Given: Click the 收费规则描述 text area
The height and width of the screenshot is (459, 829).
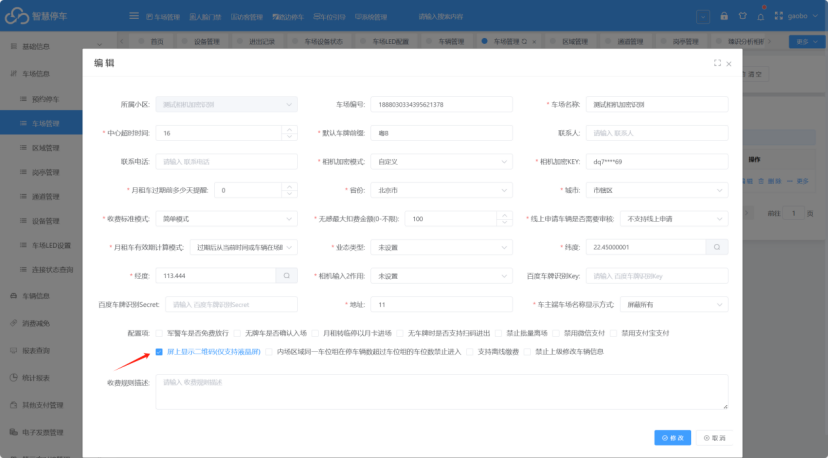Looking at the screenshot, I should click(441, 392).
